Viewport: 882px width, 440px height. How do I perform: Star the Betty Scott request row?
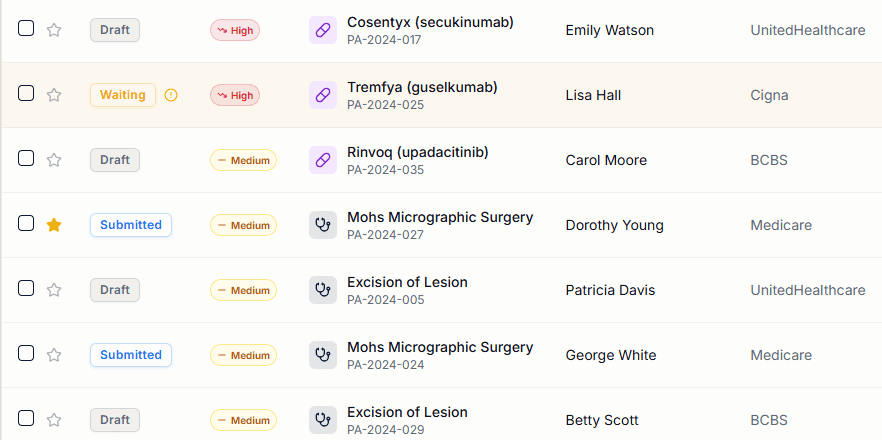[54, 420]
